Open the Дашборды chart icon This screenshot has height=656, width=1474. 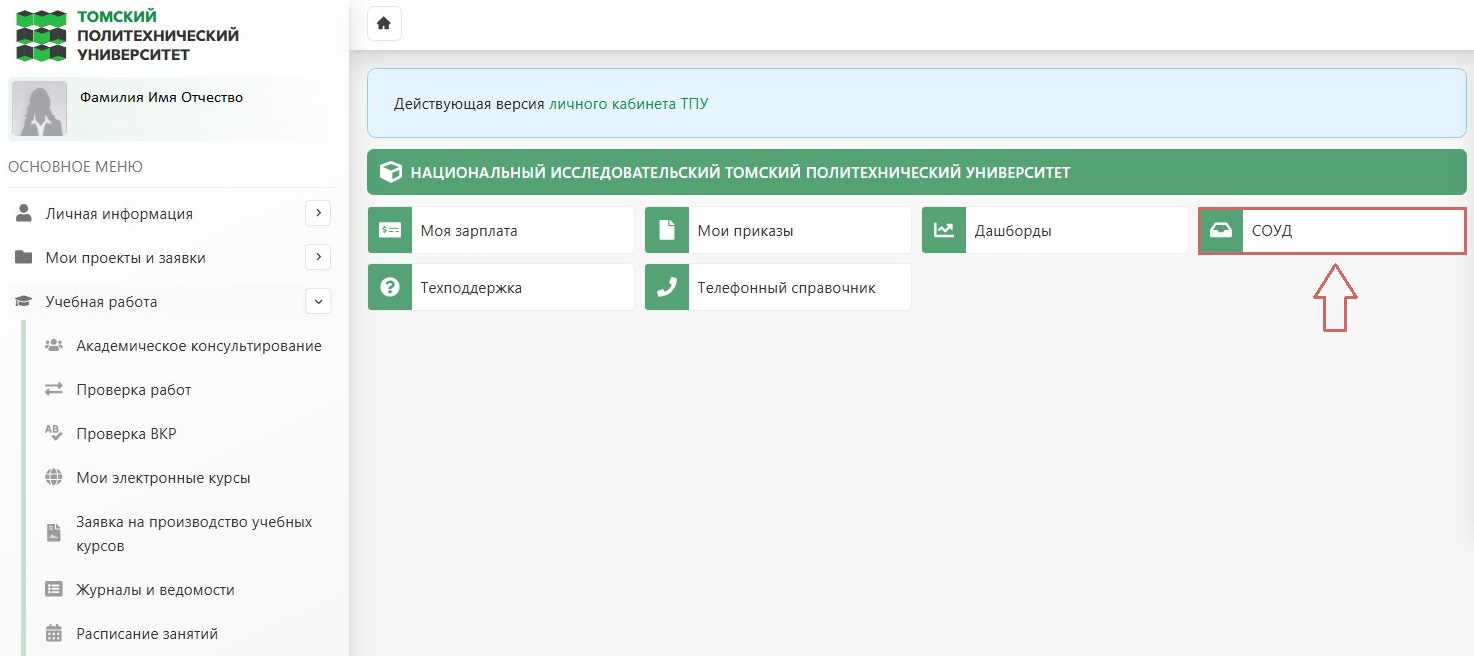tap(944, 231)
